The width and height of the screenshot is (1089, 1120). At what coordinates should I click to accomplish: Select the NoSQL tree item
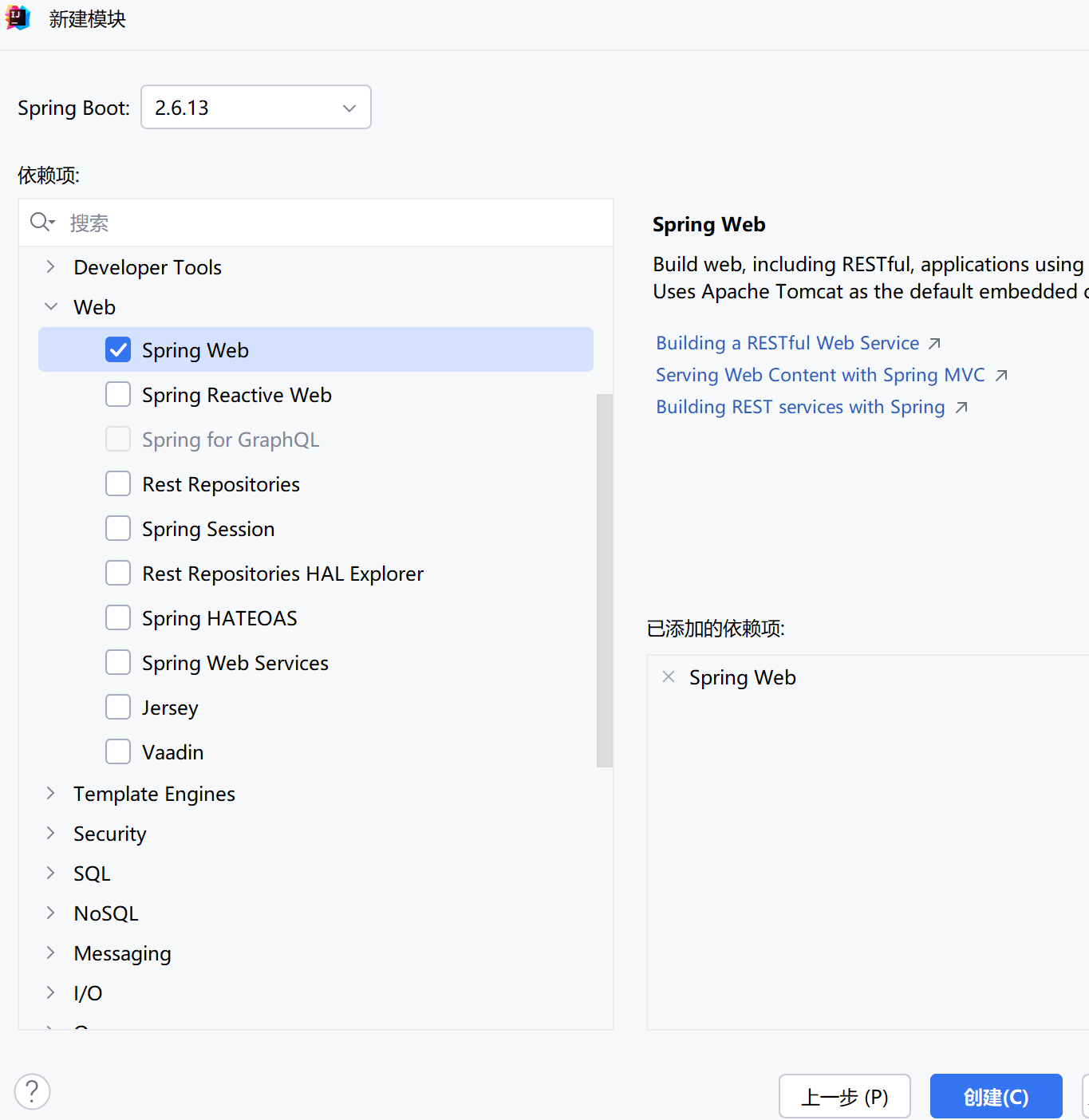point(106,913)
